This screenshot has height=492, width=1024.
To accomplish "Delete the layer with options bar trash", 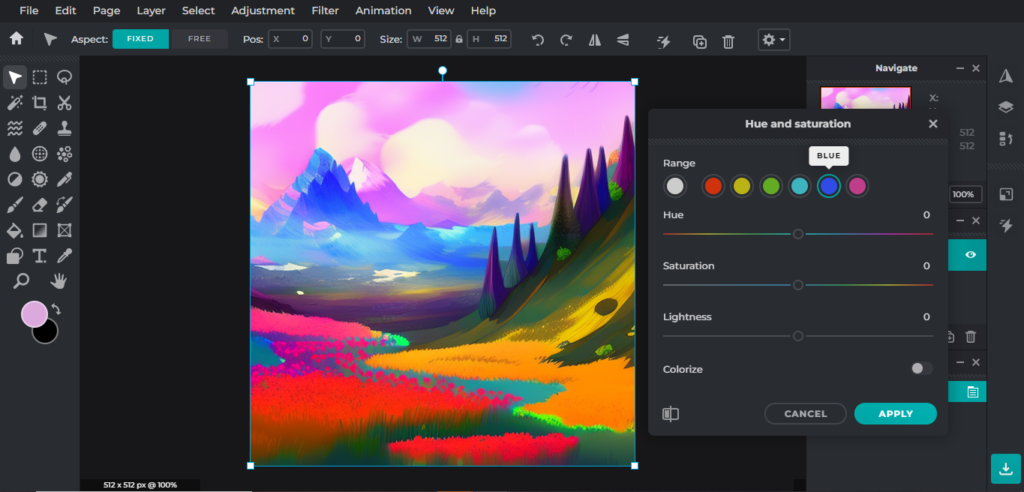I will click(728, 41).
